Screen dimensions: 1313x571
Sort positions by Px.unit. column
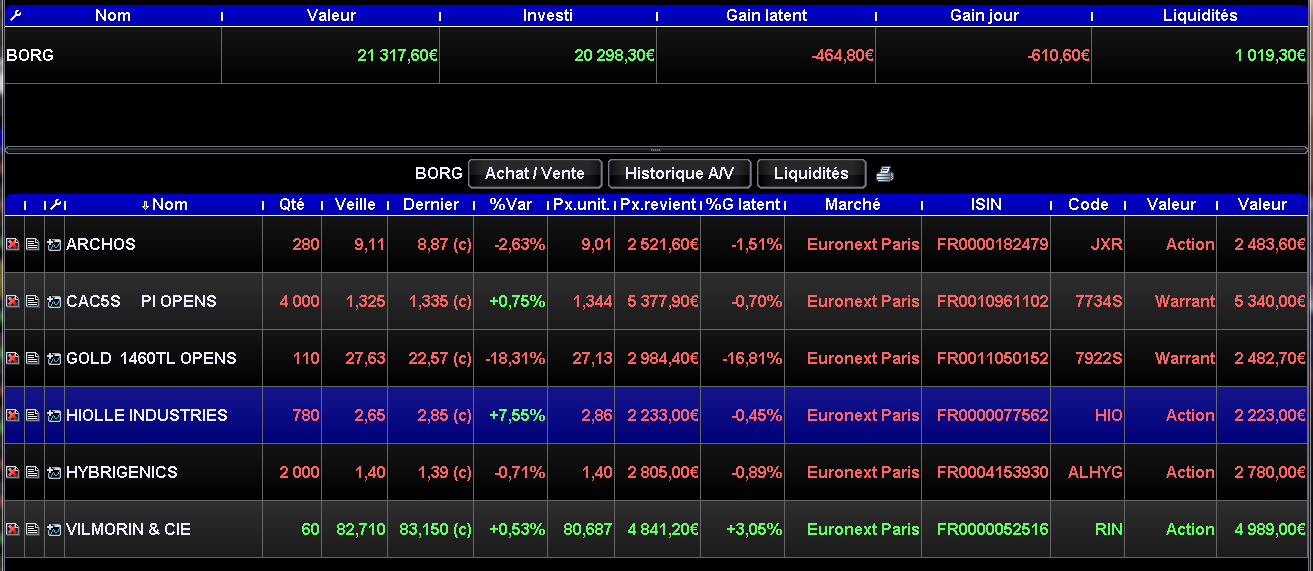(582, 205)
